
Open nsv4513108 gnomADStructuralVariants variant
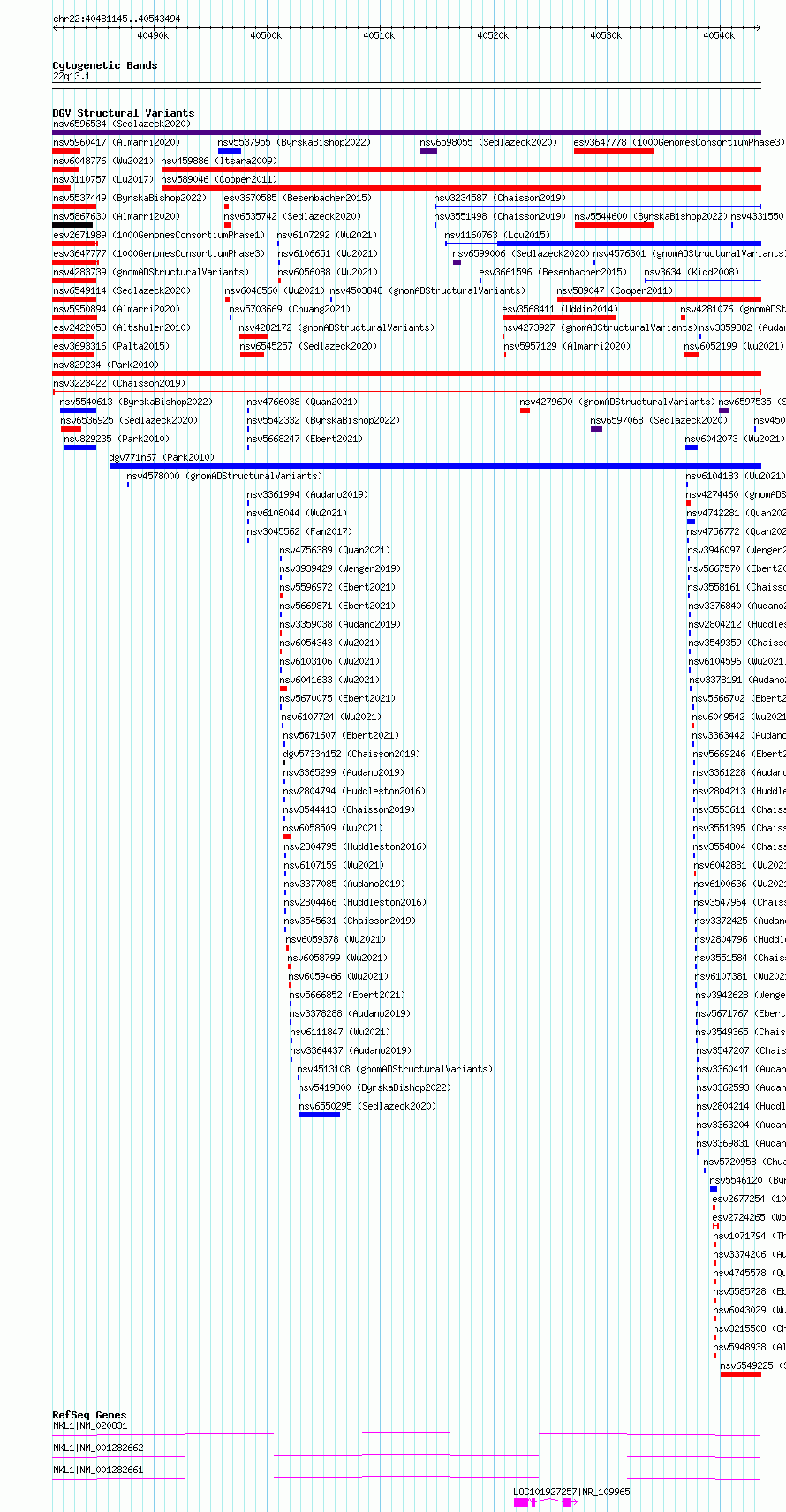pyautogui.click(x=396, y=1069)
